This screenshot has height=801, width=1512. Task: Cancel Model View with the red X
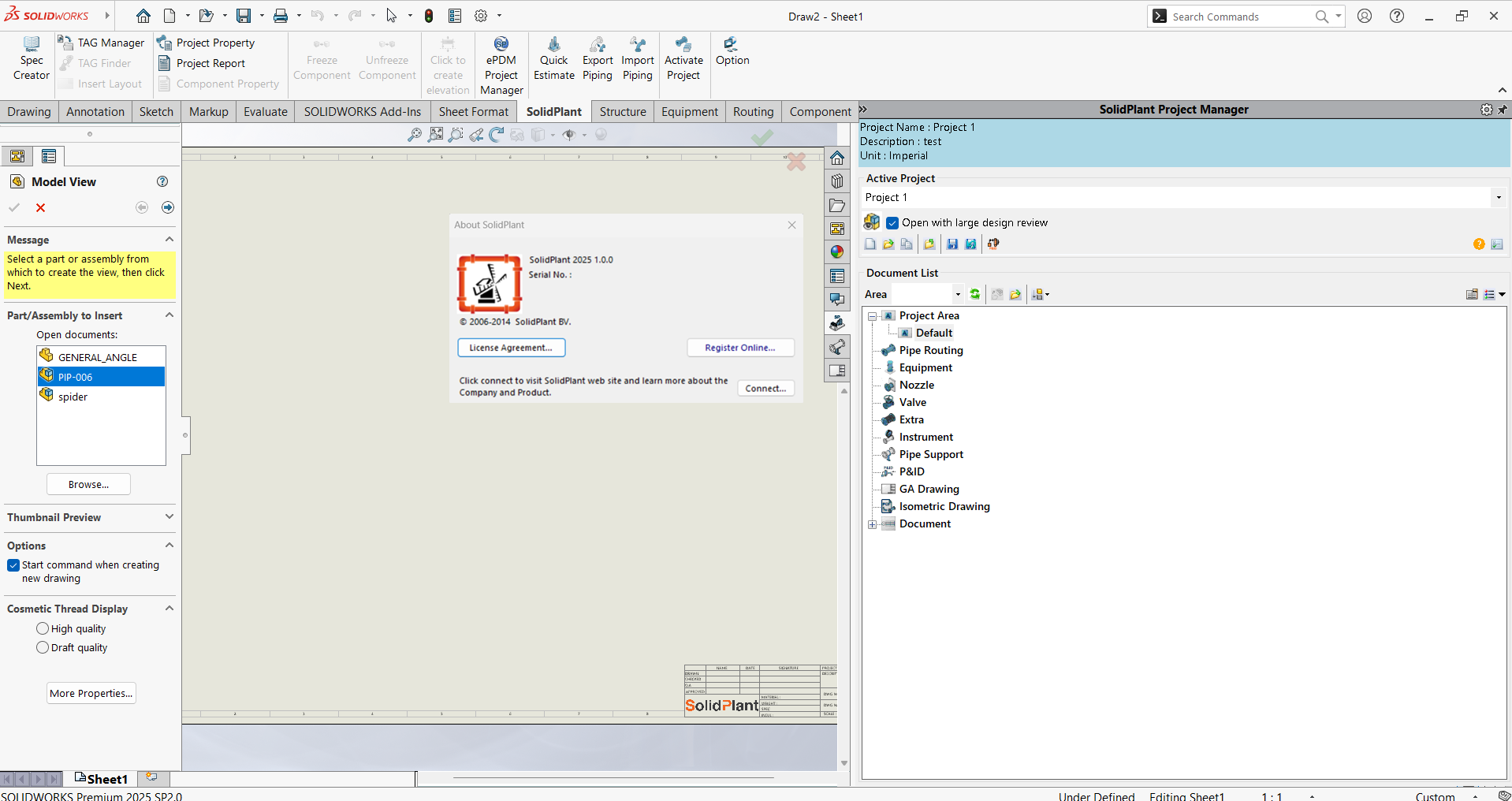point(40,207)
